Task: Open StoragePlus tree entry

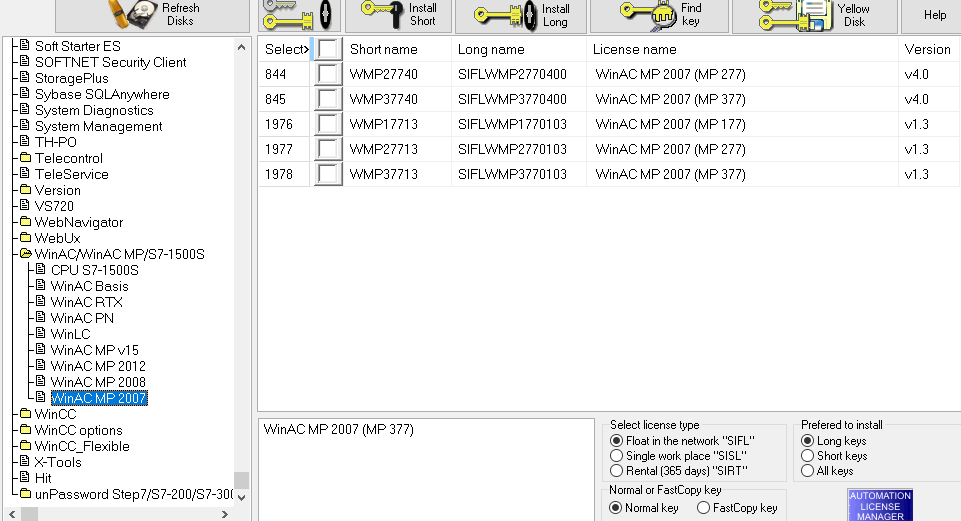Action: (71, 78)
